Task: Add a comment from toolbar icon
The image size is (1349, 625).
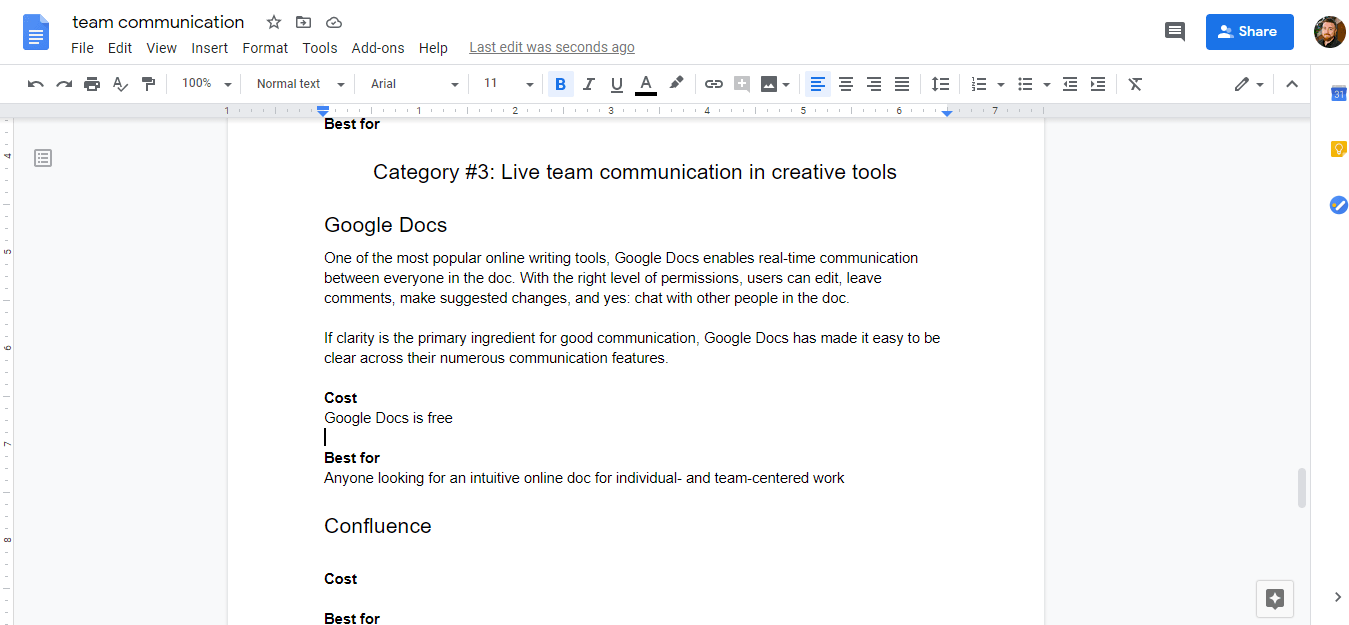Action: pyautogui.click(x=741, y=84)
